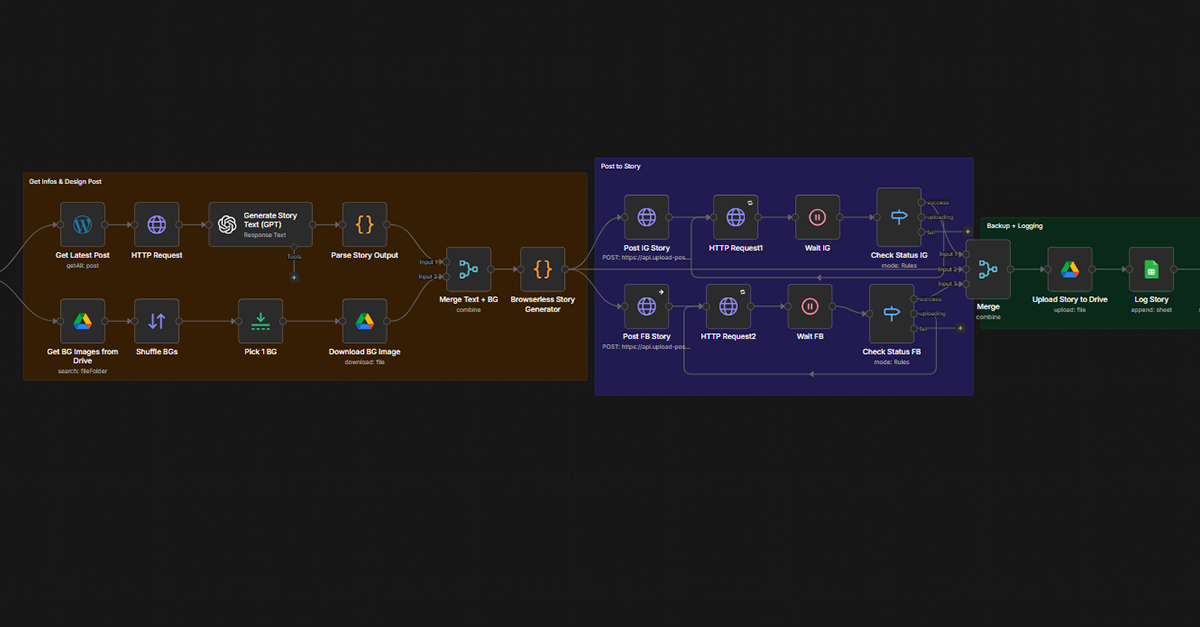Add a tool via plus under GPT node
Screen dimensions: 1200x627
click(x=294, y=277)
